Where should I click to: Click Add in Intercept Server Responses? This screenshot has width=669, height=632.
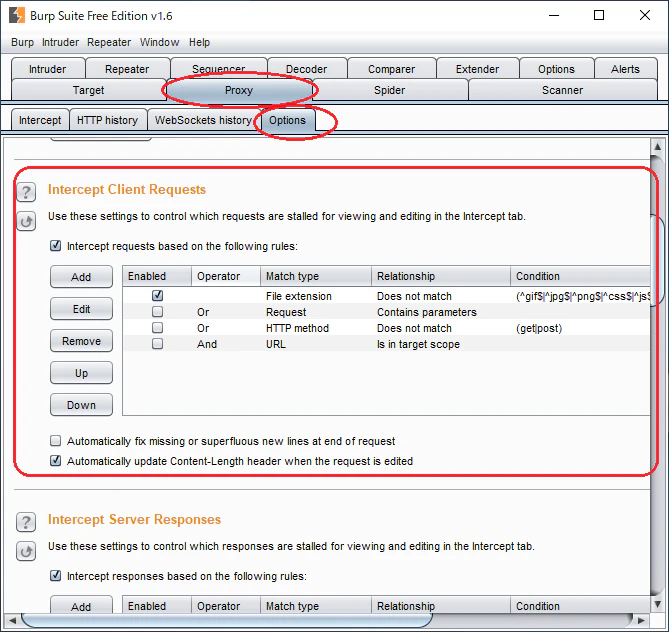81,605
